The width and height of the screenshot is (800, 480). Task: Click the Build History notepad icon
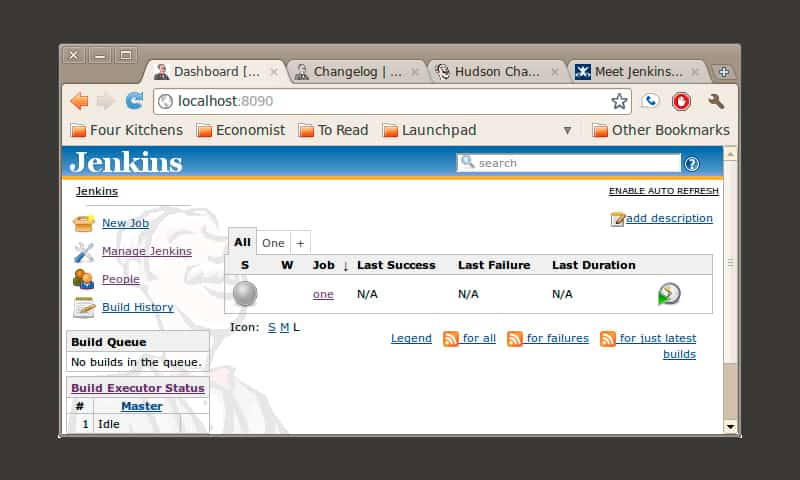(84, 307)
